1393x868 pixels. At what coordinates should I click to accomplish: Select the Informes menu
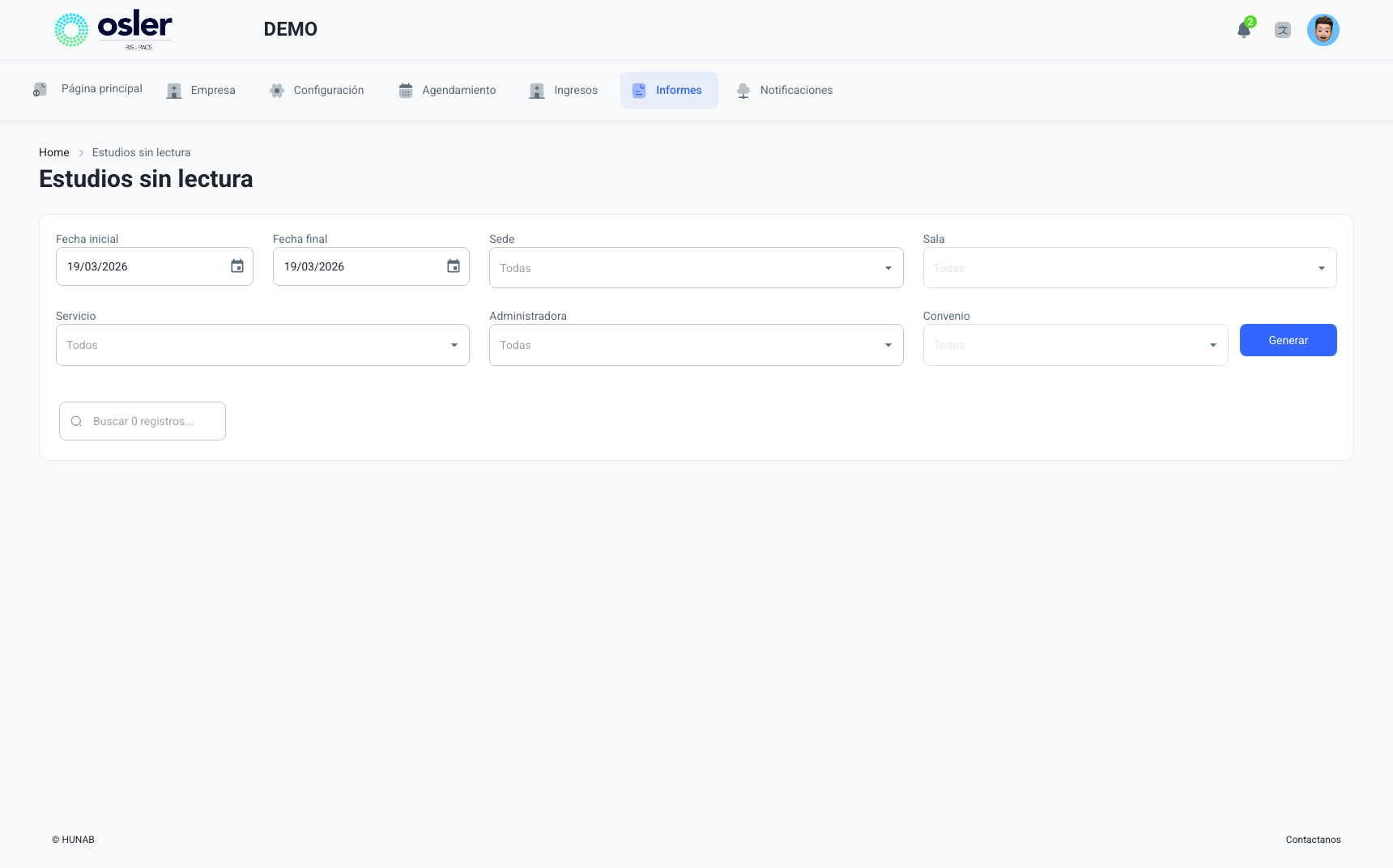(x=669, y=91)
